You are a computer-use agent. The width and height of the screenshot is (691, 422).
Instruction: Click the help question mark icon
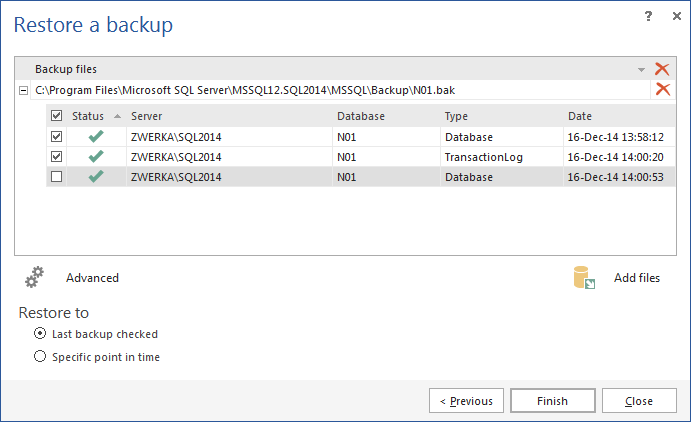(648, 16)
